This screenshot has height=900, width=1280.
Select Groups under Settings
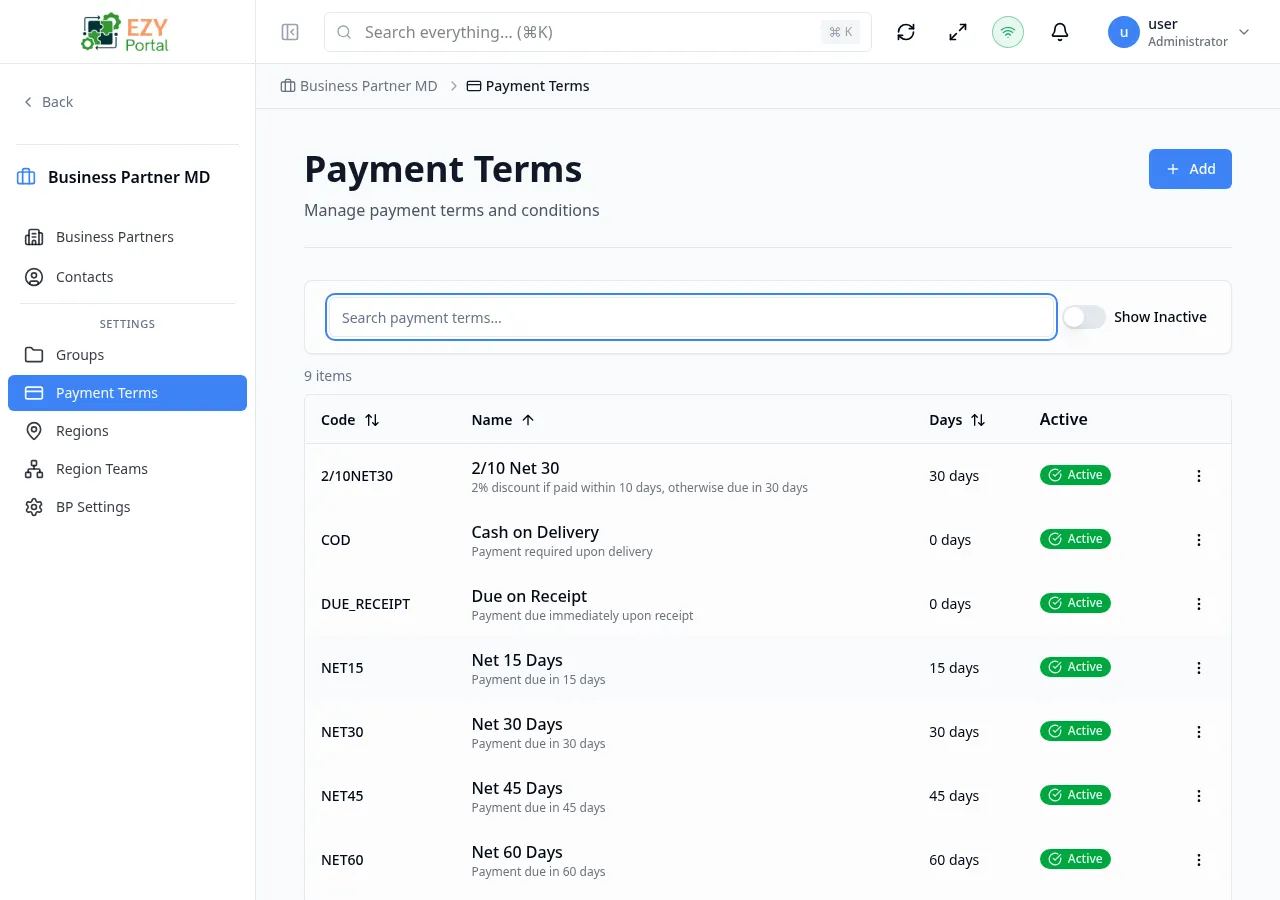click(79, 355)
